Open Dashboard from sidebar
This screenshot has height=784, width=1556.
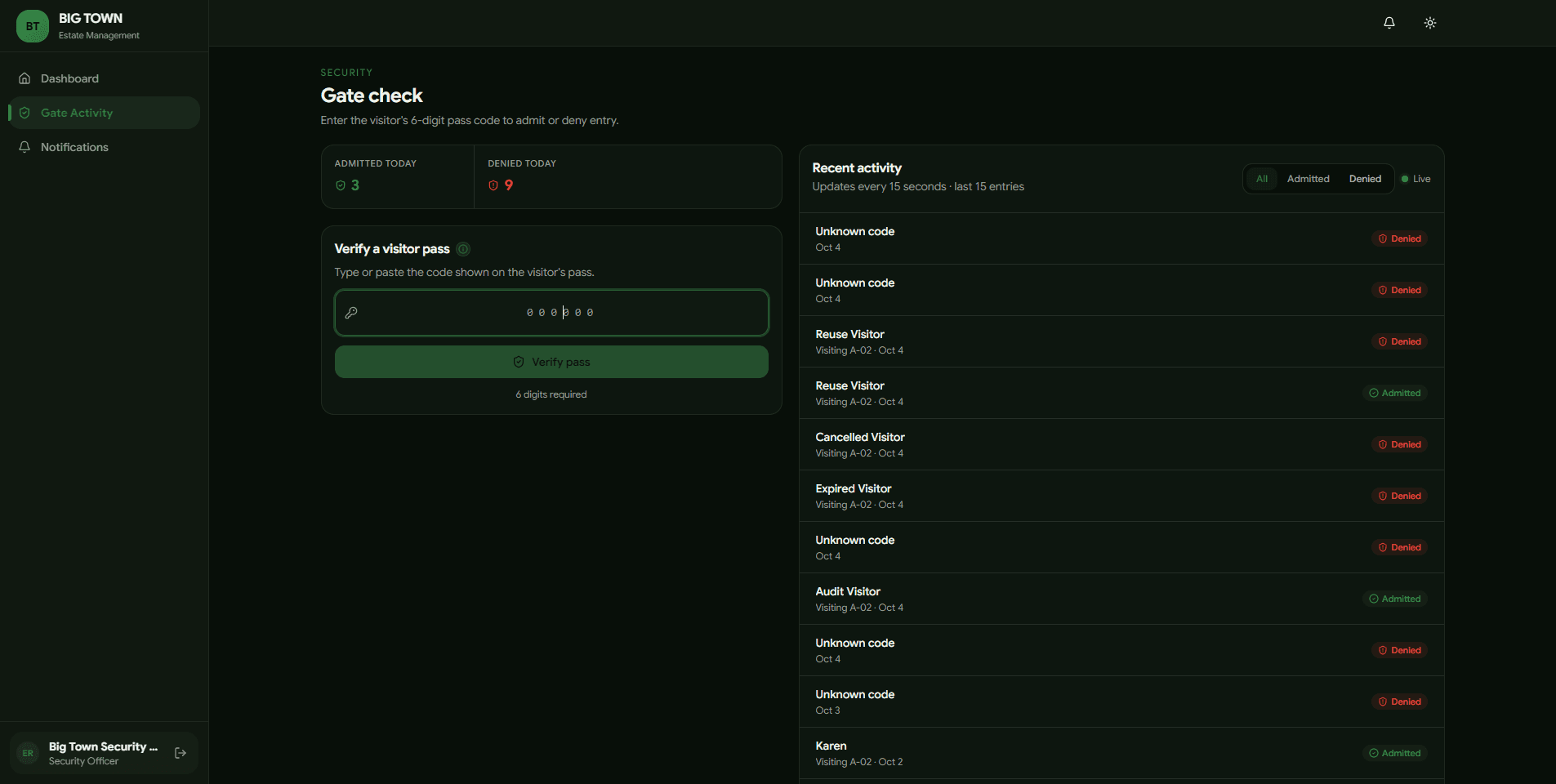click(104, 78)
